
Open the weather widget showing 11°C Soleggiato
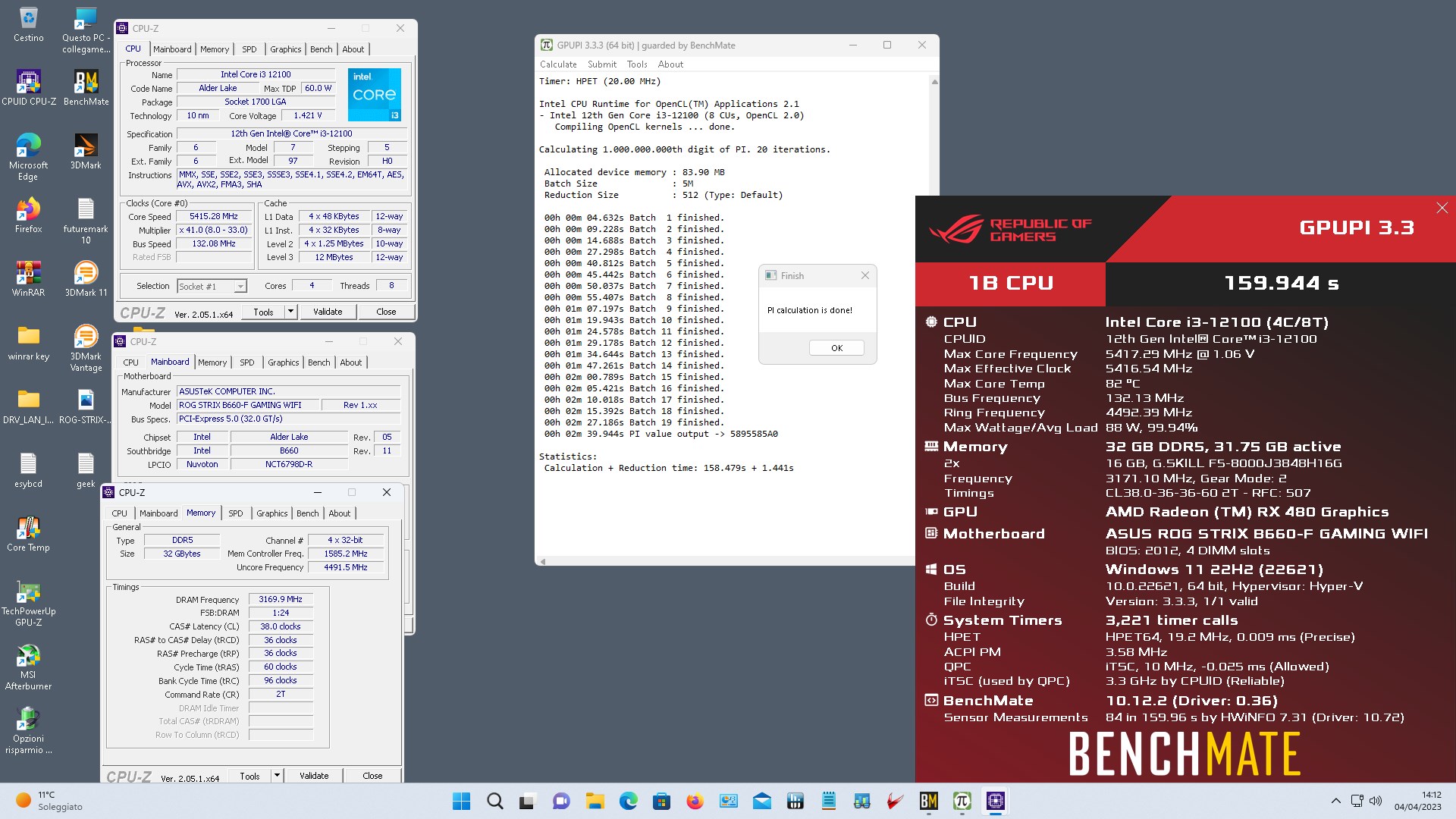click(50, 801)
